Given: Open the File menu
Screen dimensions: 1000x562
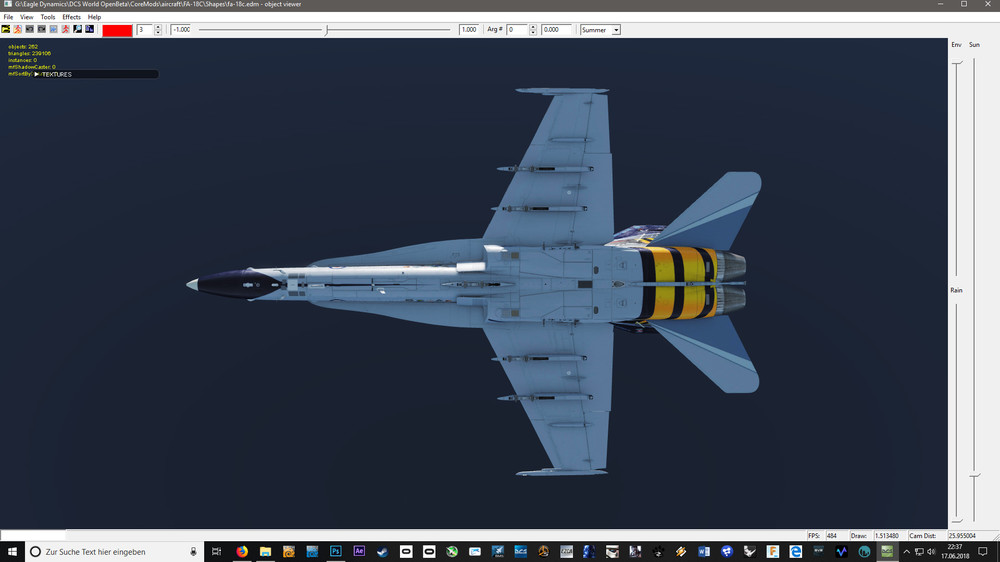Looking at the screenshot, I should tap(8, 17).
